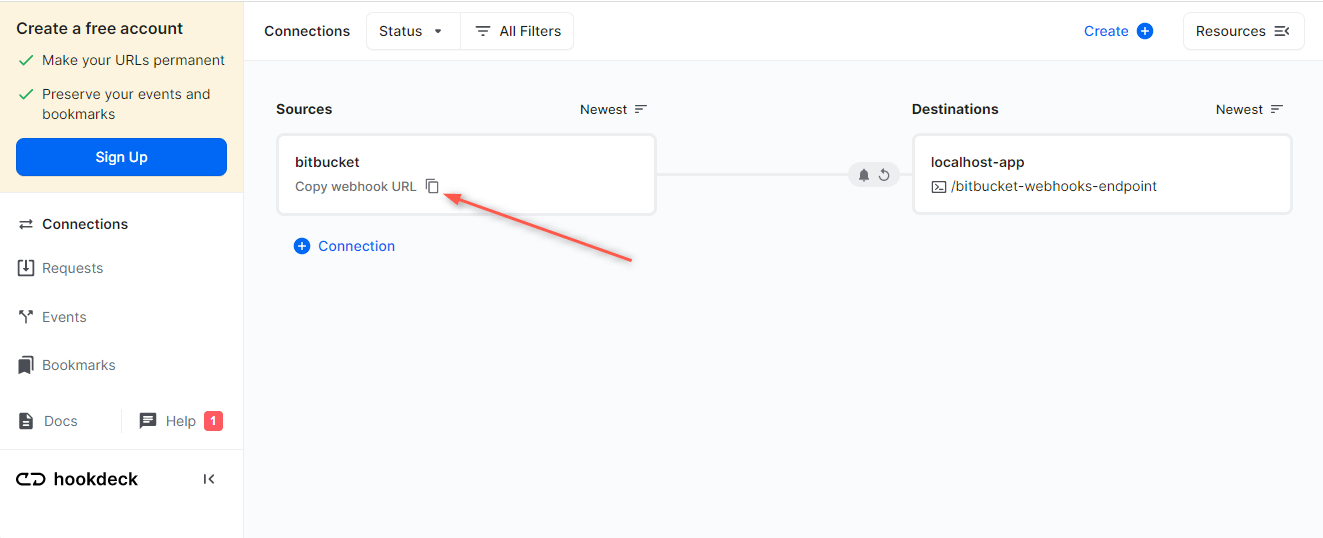Image resolution: width=1323 pixels, height=538 pixels.
Task: Click the blue plus icon beside Create
Action: click(x=1145, y=31)
